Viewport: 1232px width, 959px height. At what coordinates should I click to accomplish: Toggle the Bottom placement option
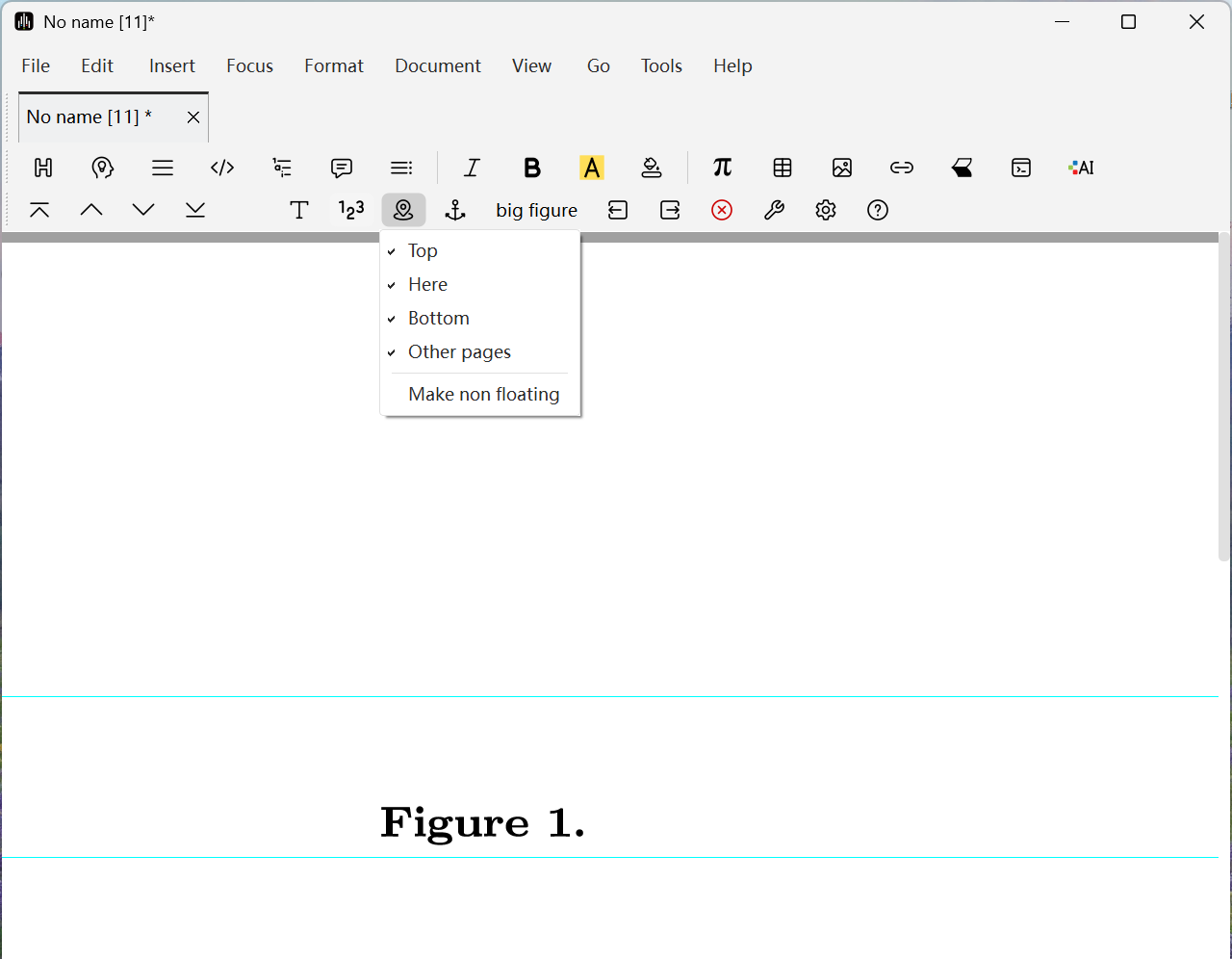pos(438,318)
